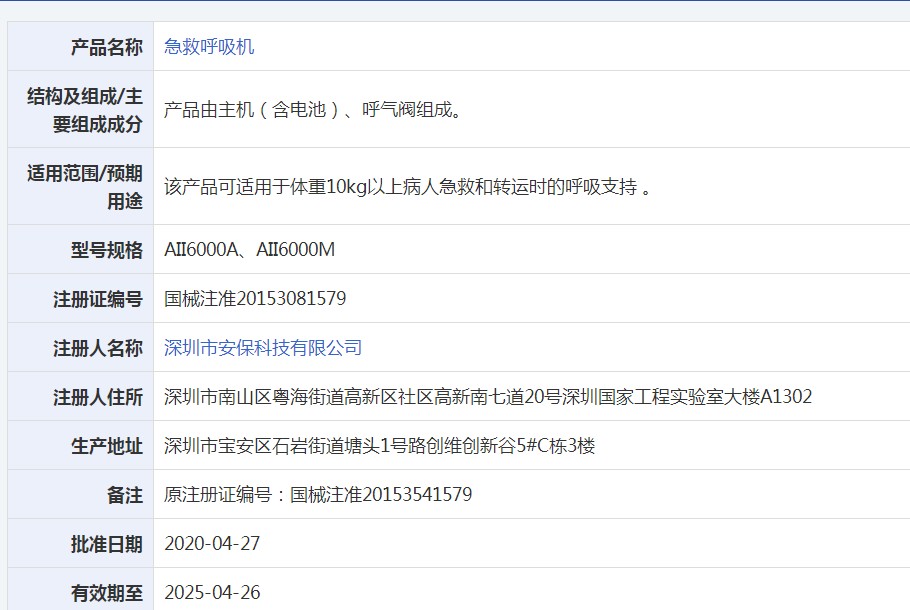Click the text 产品由主机（含电池）、呼气阀组成。

point(313,110)
